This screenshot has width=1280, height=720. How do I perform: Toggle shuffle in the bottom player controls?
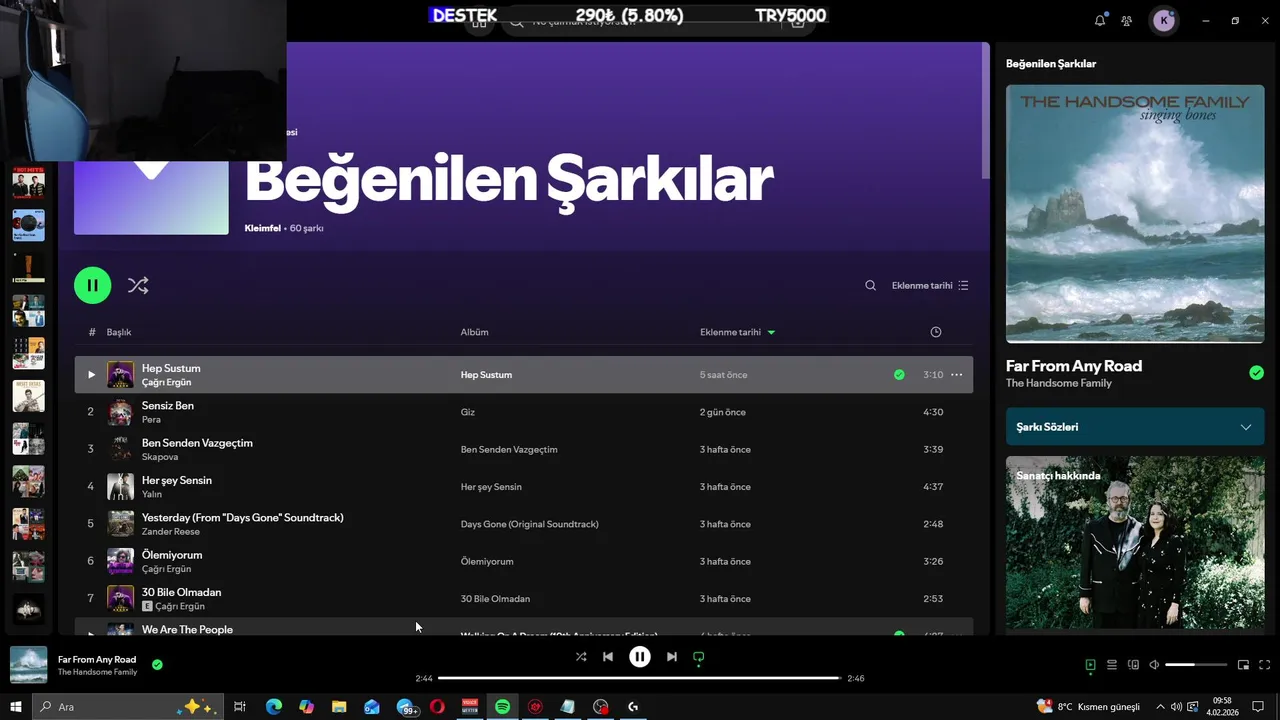point(581,657)
